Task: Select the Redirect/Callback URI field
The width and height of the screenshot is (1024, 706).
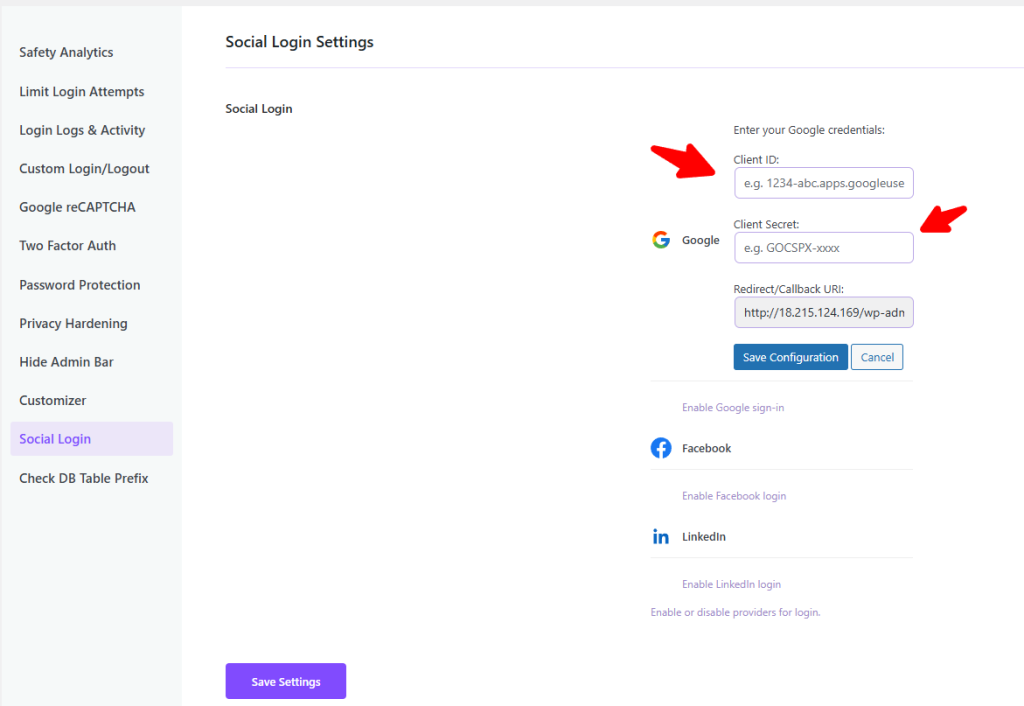Action: pyautogui.click(x=823, y=313)
